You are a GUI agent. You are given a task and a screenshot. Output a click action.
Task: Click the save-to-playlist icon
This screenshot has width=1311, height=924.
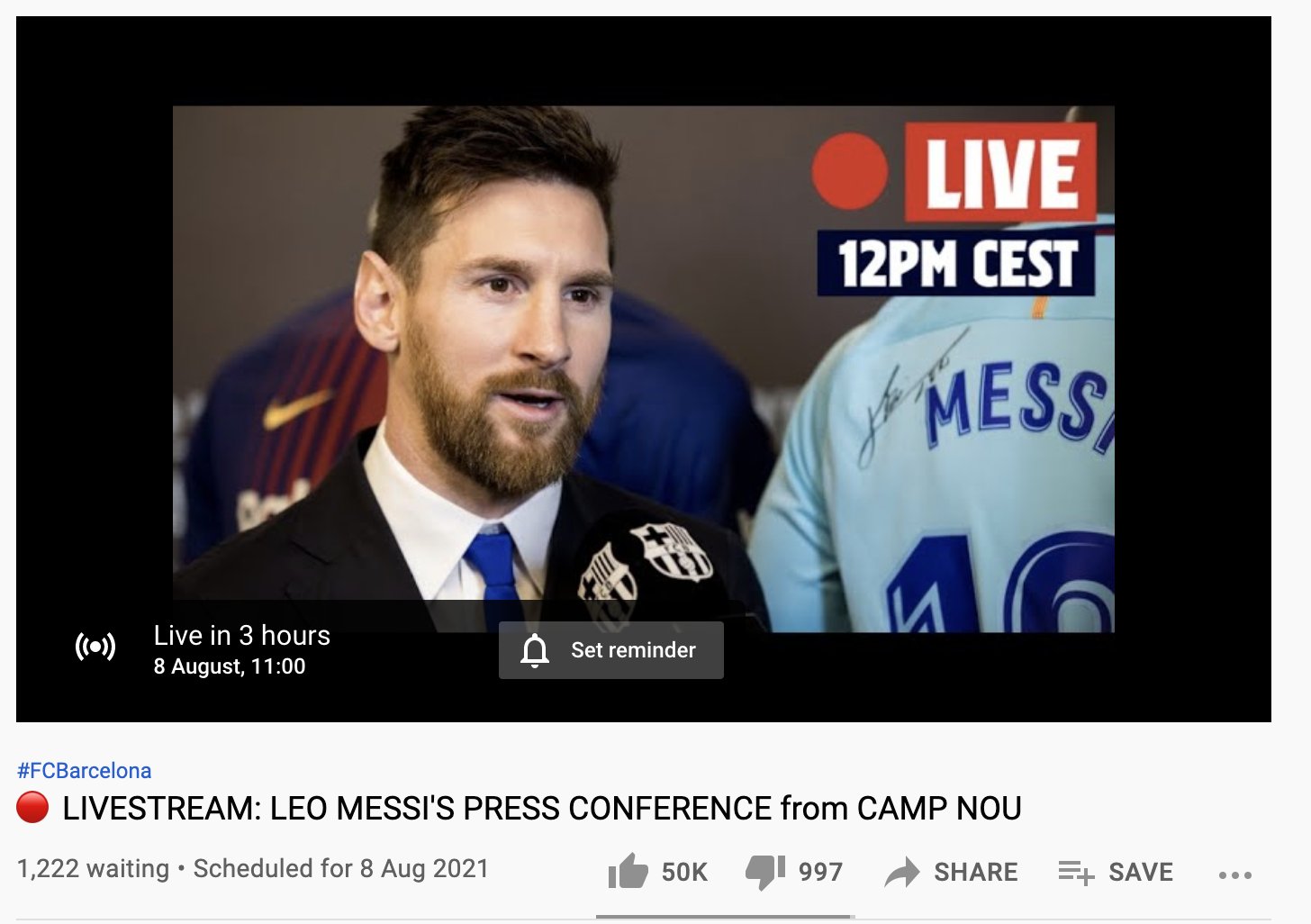(1076, 872)
